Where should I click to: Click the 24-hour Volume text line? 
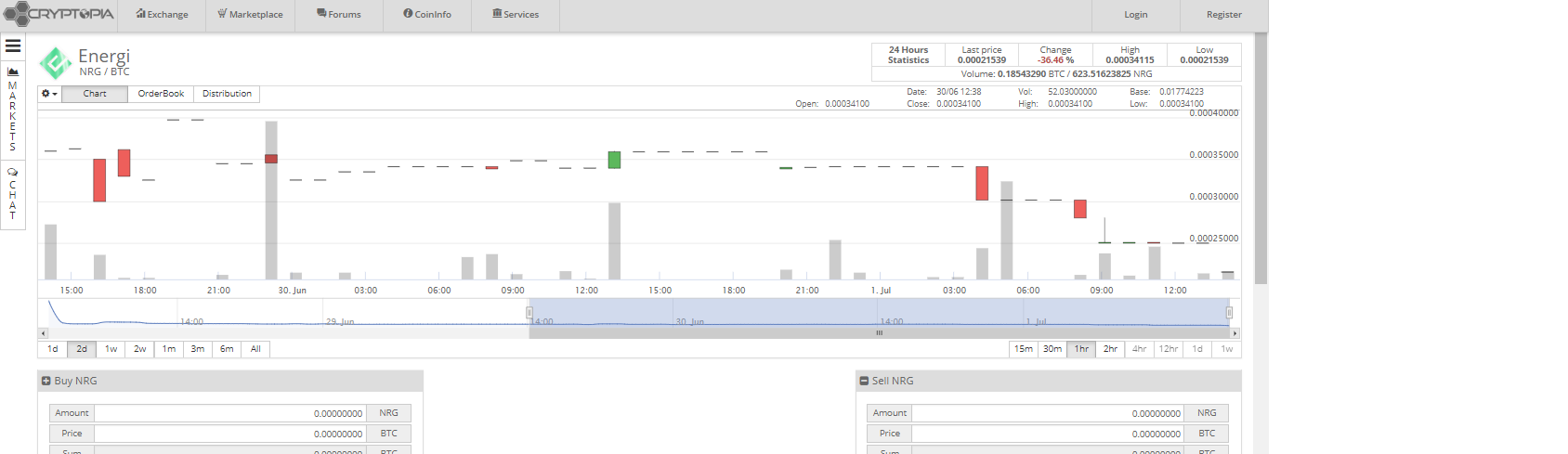tap(1056, 73)
